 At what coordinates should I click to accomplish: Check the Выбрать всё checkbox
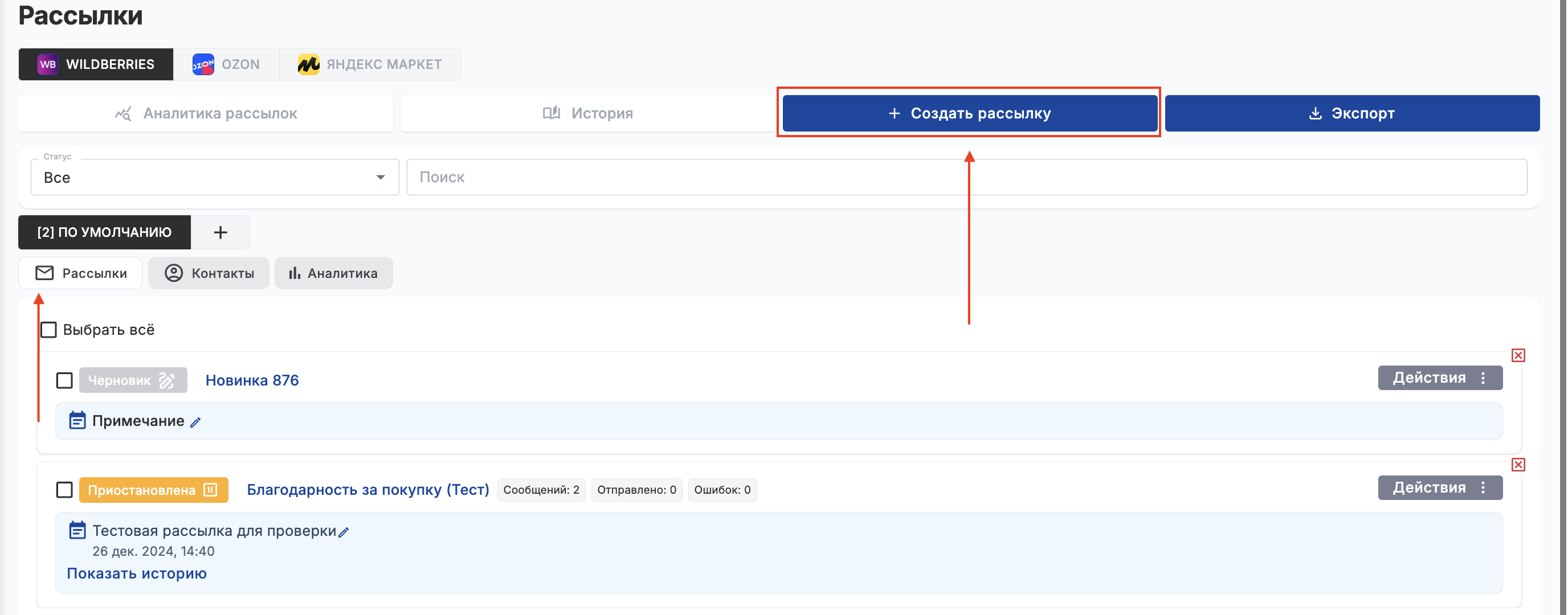coord(48,330)
